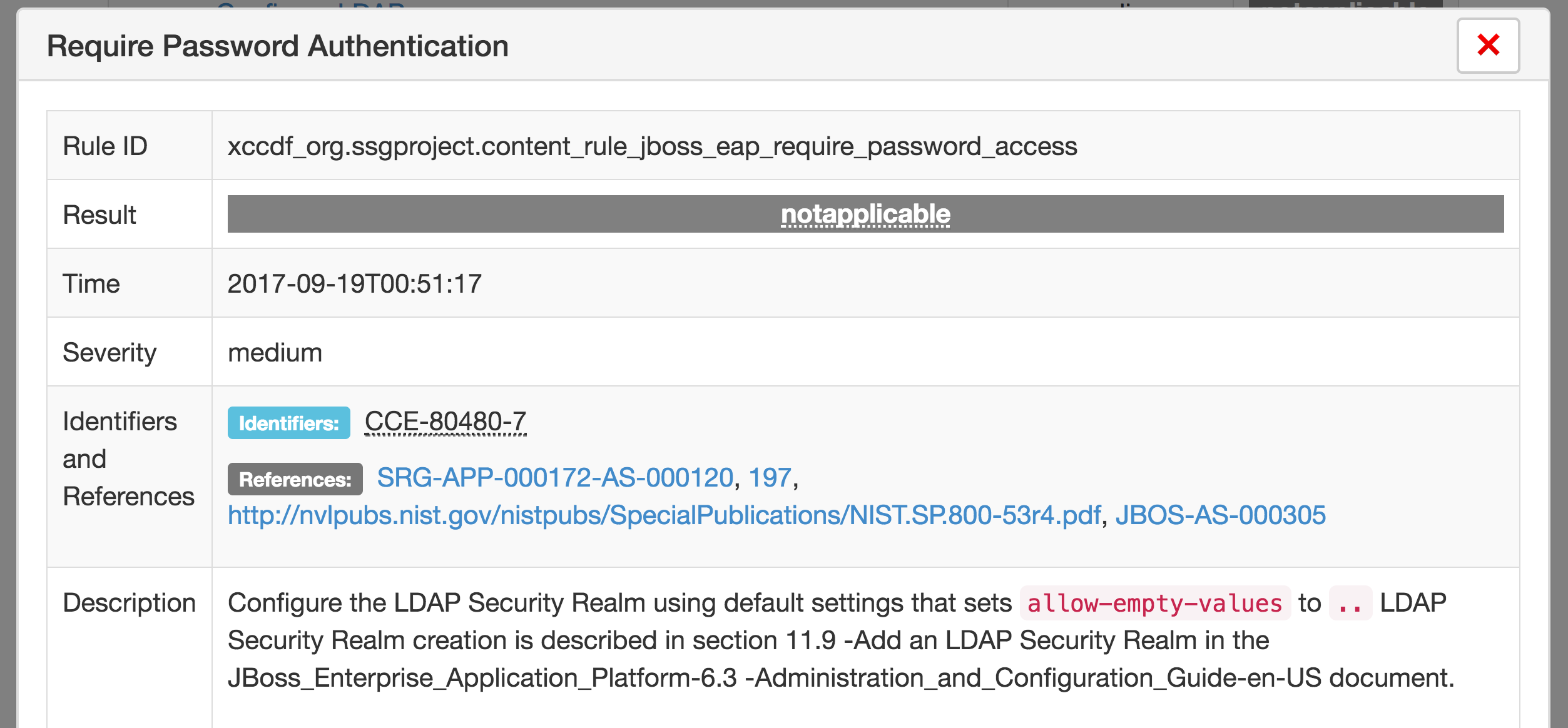The height and width of the screenshot is (728, 1568).
Task: Click the time value 2017-09-19T00:51:17
Action: tap(355, 284)
